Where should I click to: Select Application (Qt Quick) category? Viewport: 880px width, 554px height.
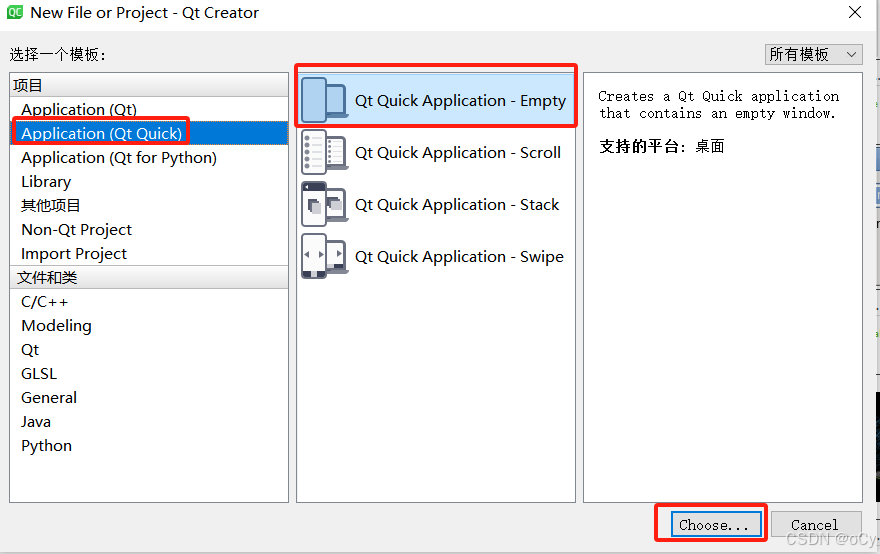(149, 133)
